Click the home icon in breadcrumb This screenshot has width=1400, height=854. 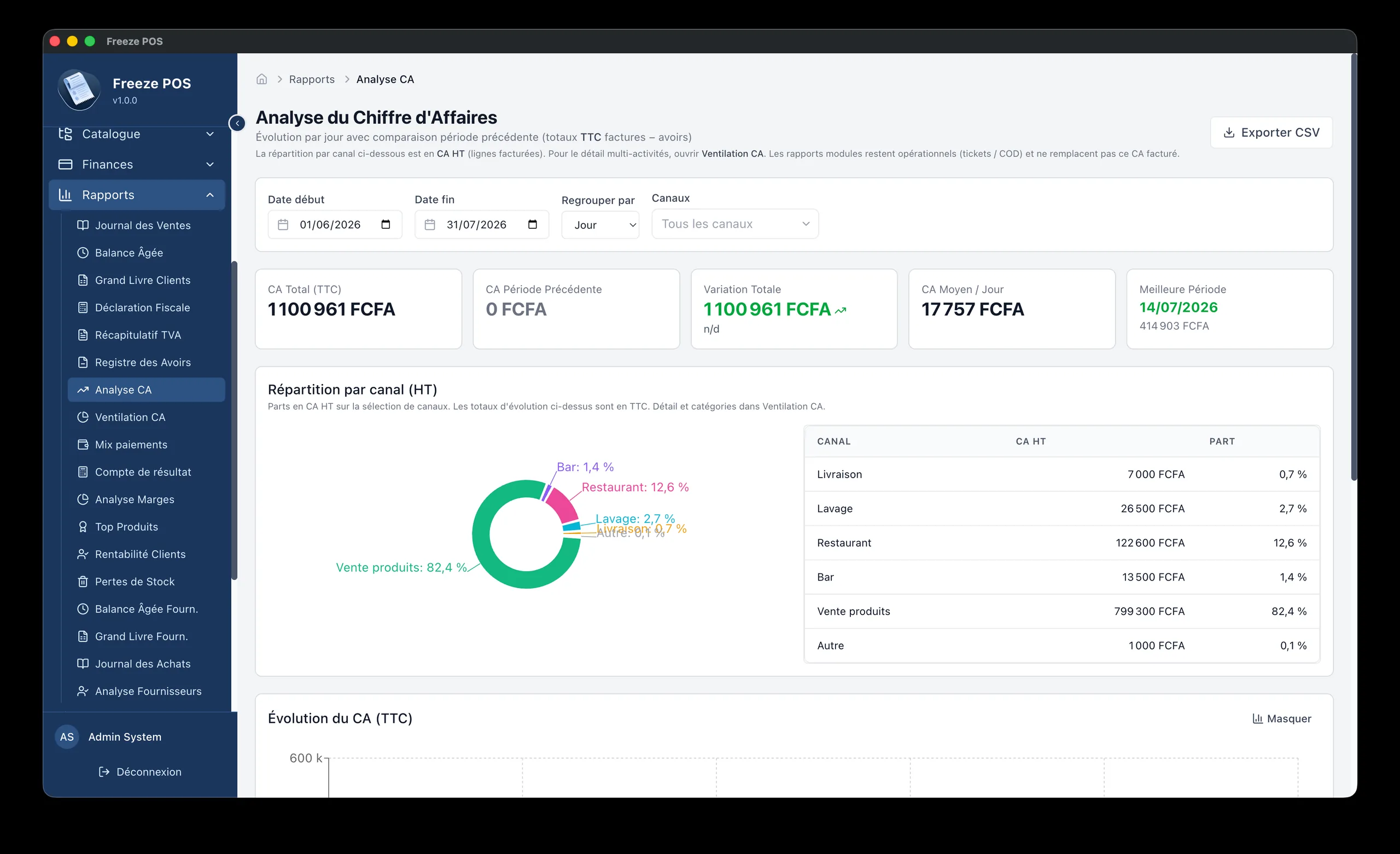261,79
